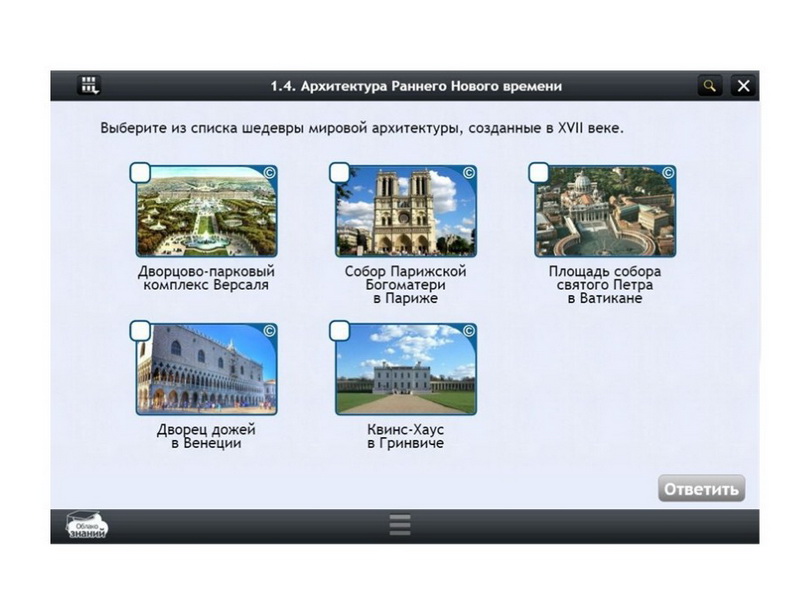Close the lesson with the X icon
The width and height of the screenshot is (800, 600).
742,86
